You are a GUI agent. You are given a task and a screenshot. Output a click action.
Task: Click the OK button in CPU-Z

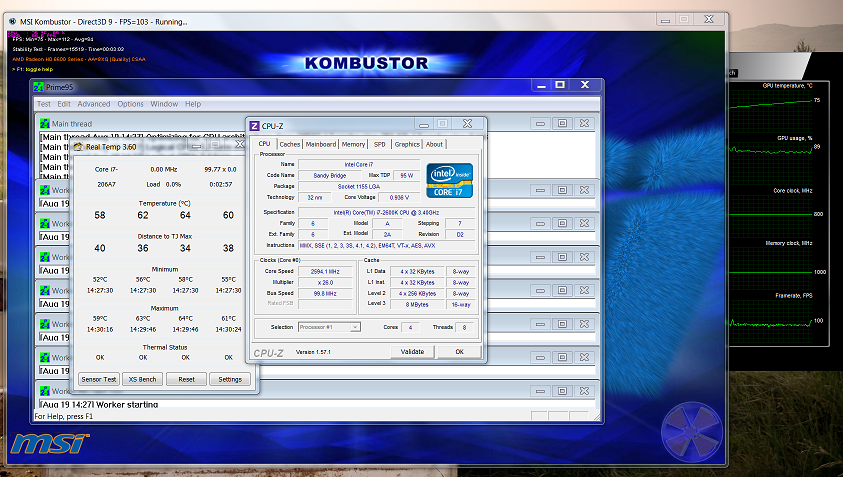(459, 351)
